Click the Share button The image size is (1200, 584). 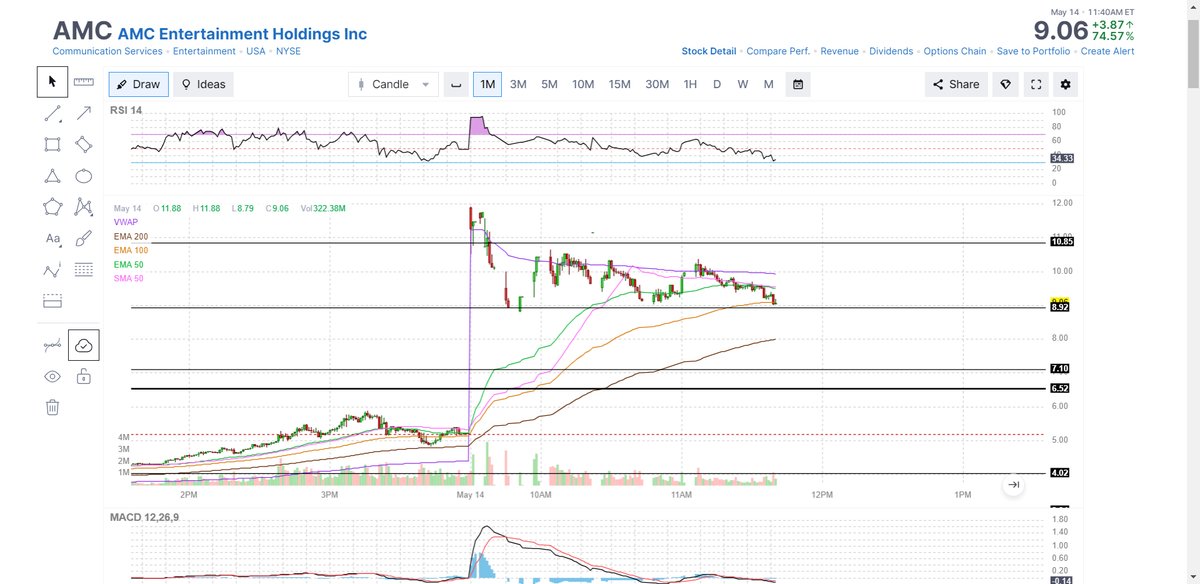pyautogui.click(x=956, y=84)
